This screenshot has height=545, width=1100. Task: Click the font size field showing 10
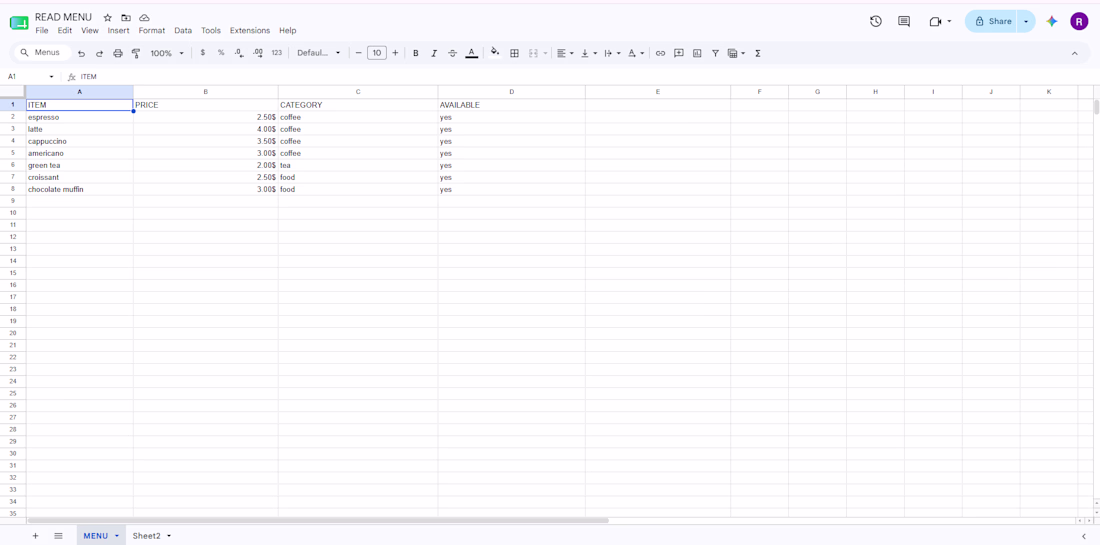377,53
